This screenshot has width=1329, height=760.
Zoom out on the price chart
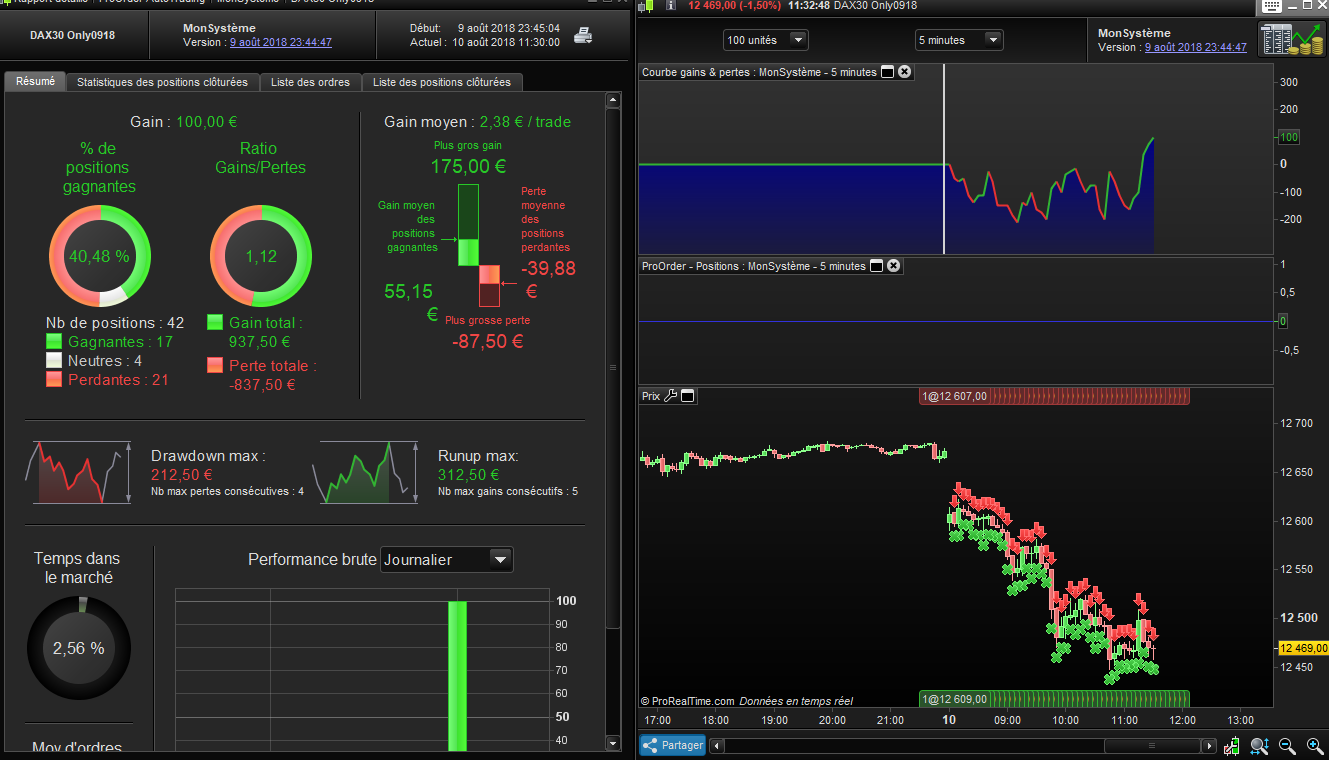tap(1287, 746)
